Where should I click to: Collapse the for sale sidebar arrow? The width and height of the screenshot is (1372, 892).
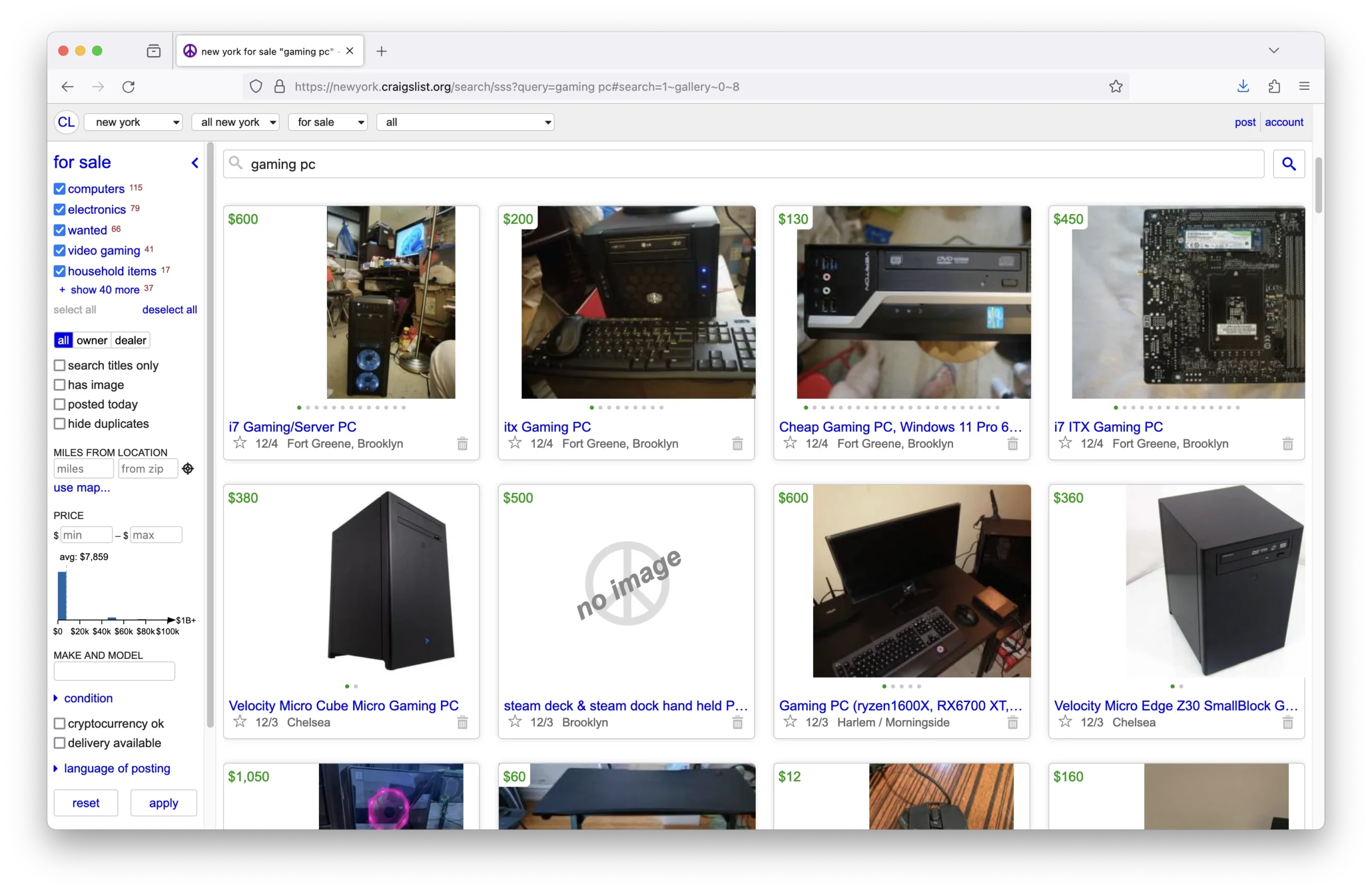coord(195,163)
